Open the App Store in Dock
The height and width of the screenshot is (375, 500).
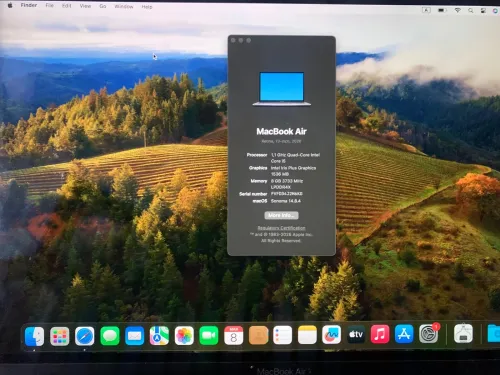tap(404, 334)
